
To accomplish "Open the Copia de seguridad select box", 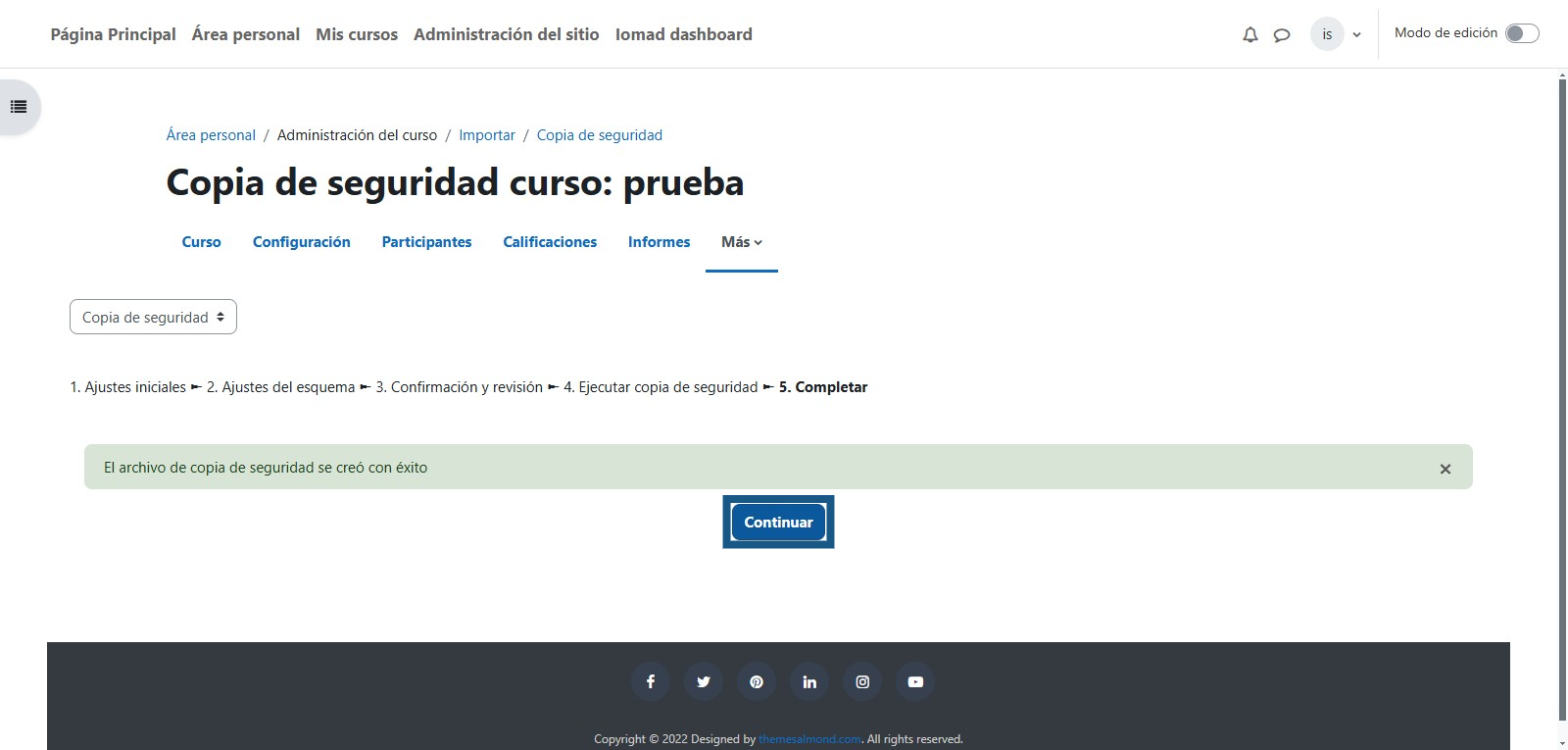I will 153,317.
